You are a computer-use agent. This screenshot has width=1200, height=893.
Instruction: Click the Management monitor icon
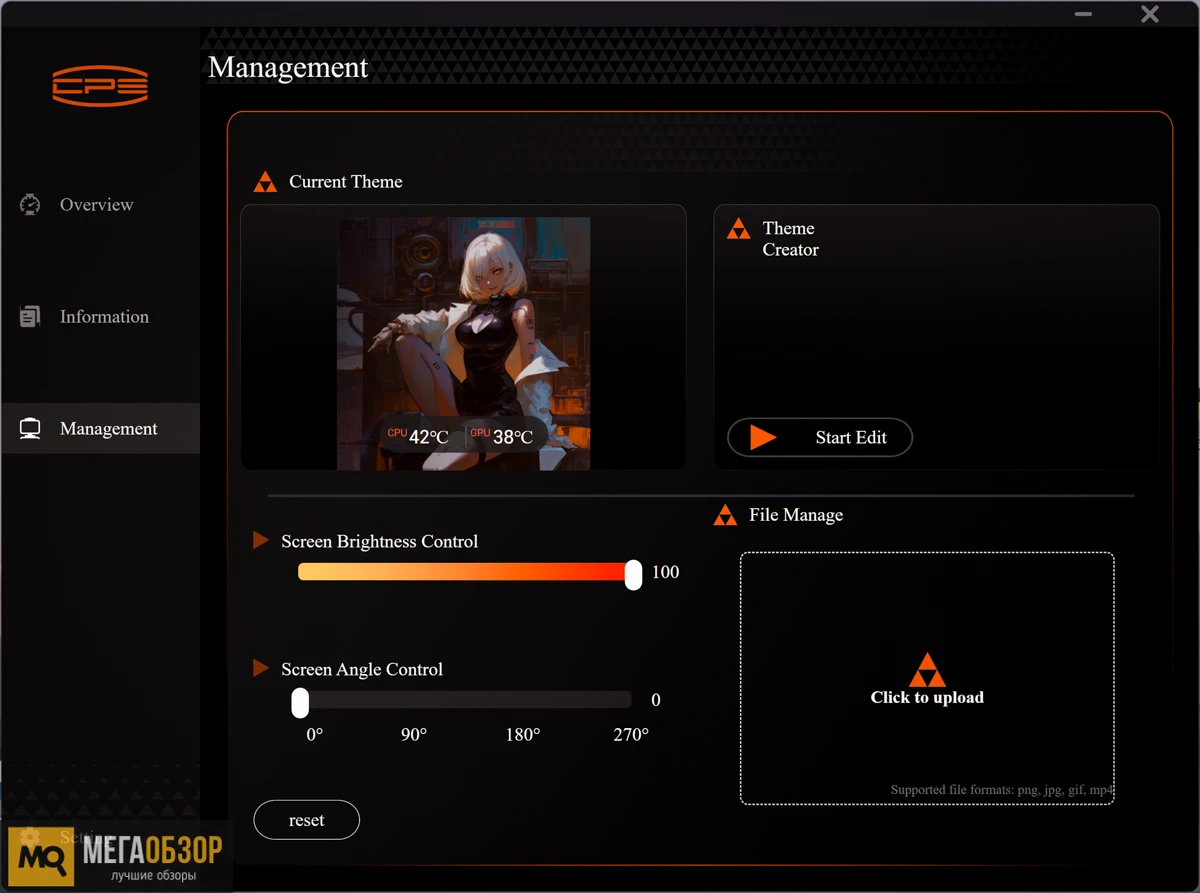30,429
